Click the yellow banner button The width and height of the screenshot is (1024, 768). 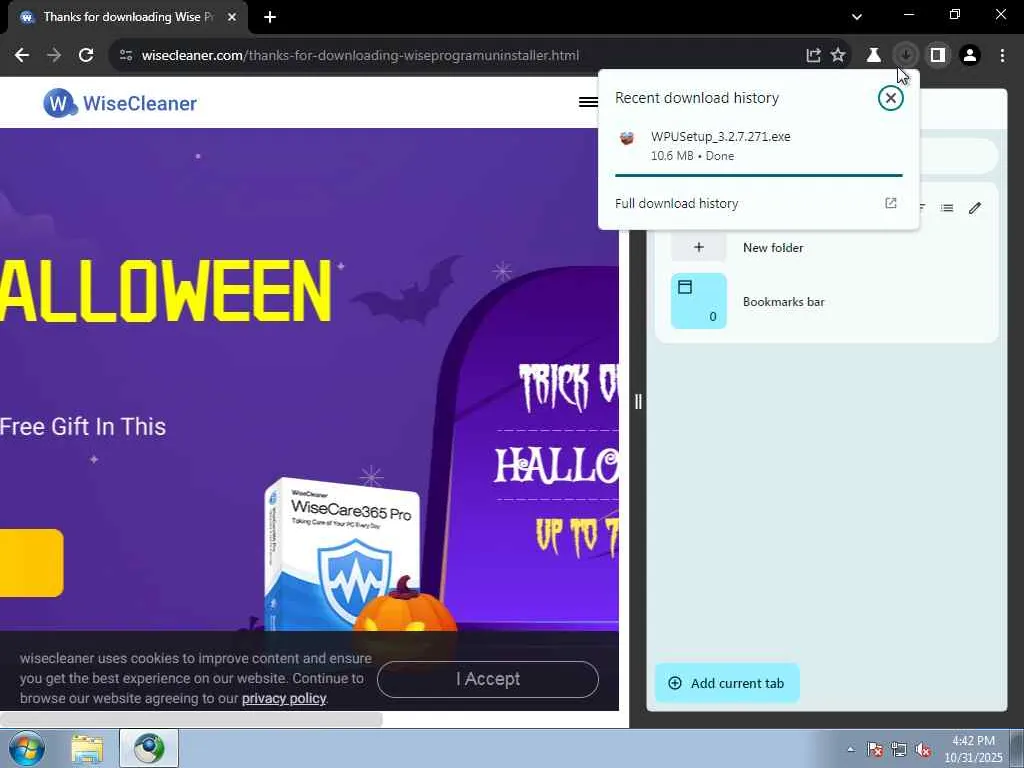tap(31, 563)
